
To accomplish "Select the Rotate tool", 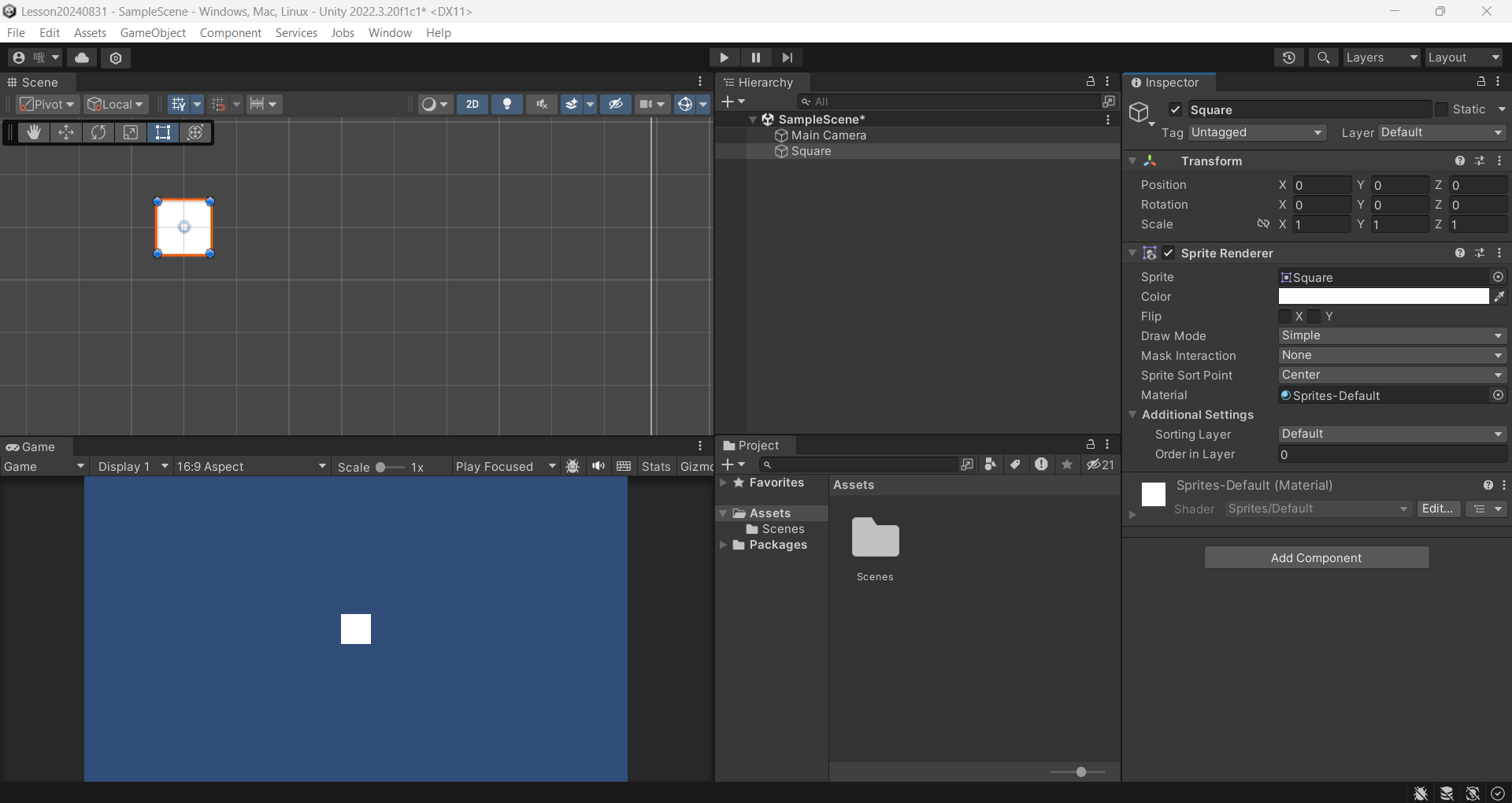I will [x=98, y=132].
